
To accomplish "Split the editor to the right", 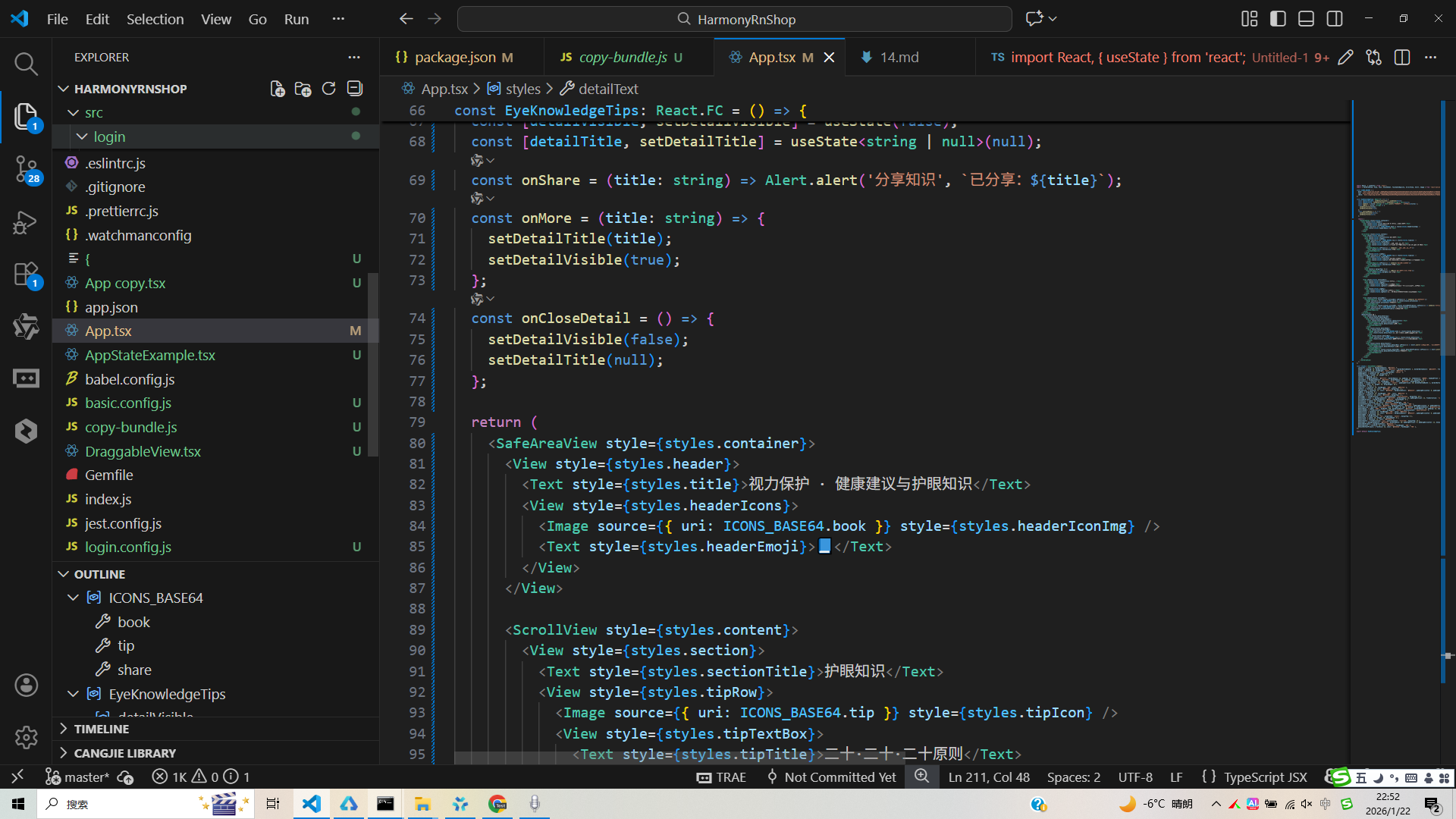I will 1402,58.
